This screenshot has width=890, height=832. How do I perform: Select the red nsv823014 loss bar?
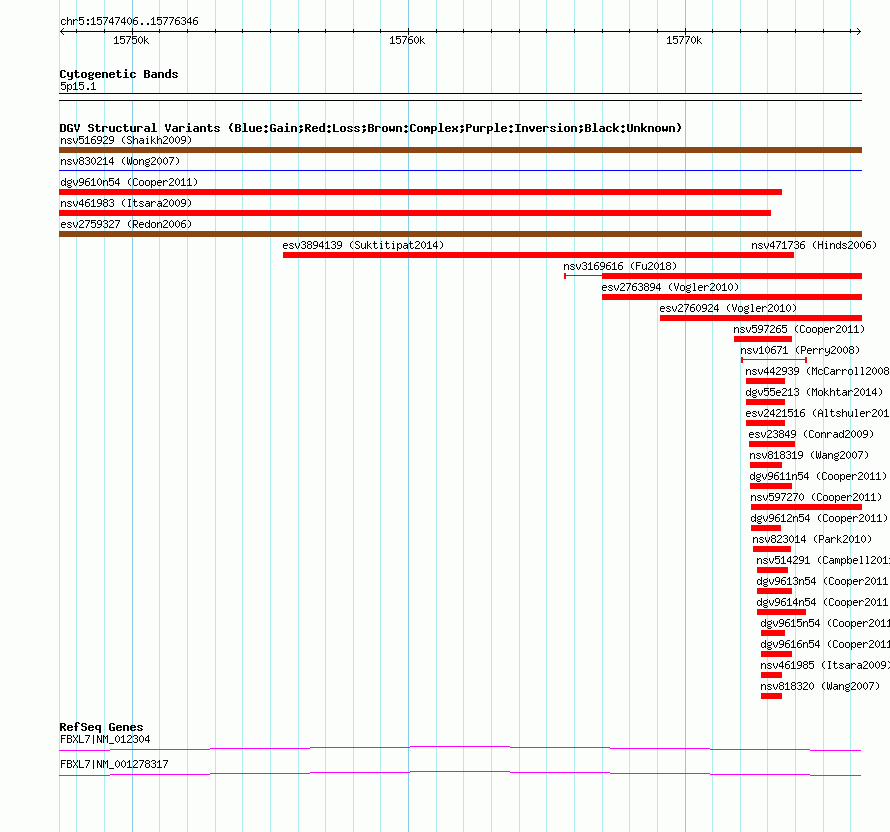[772, 549]
